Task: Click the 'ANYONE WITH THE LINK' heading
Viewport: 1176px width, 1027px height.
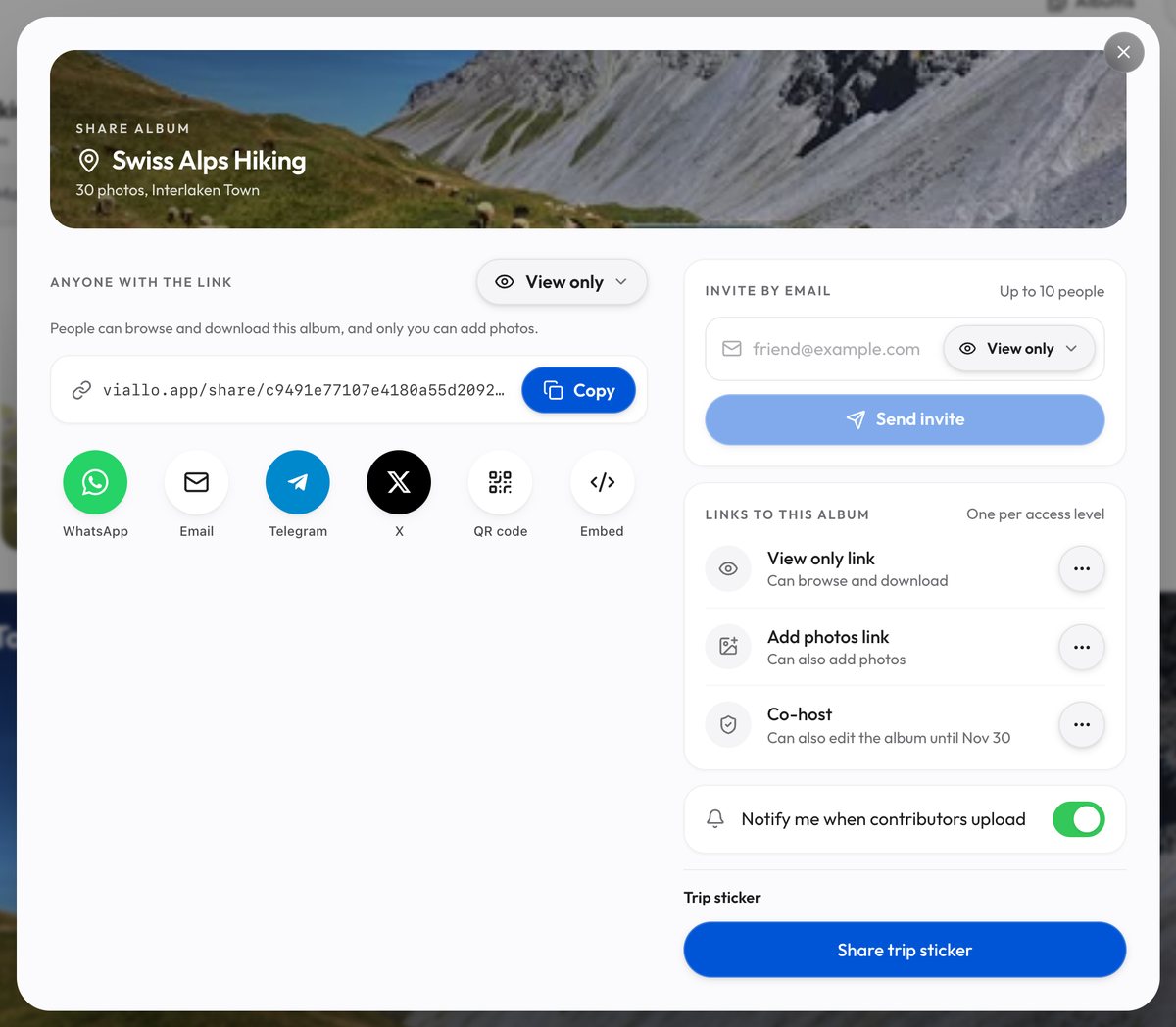Action: (141, 282)
